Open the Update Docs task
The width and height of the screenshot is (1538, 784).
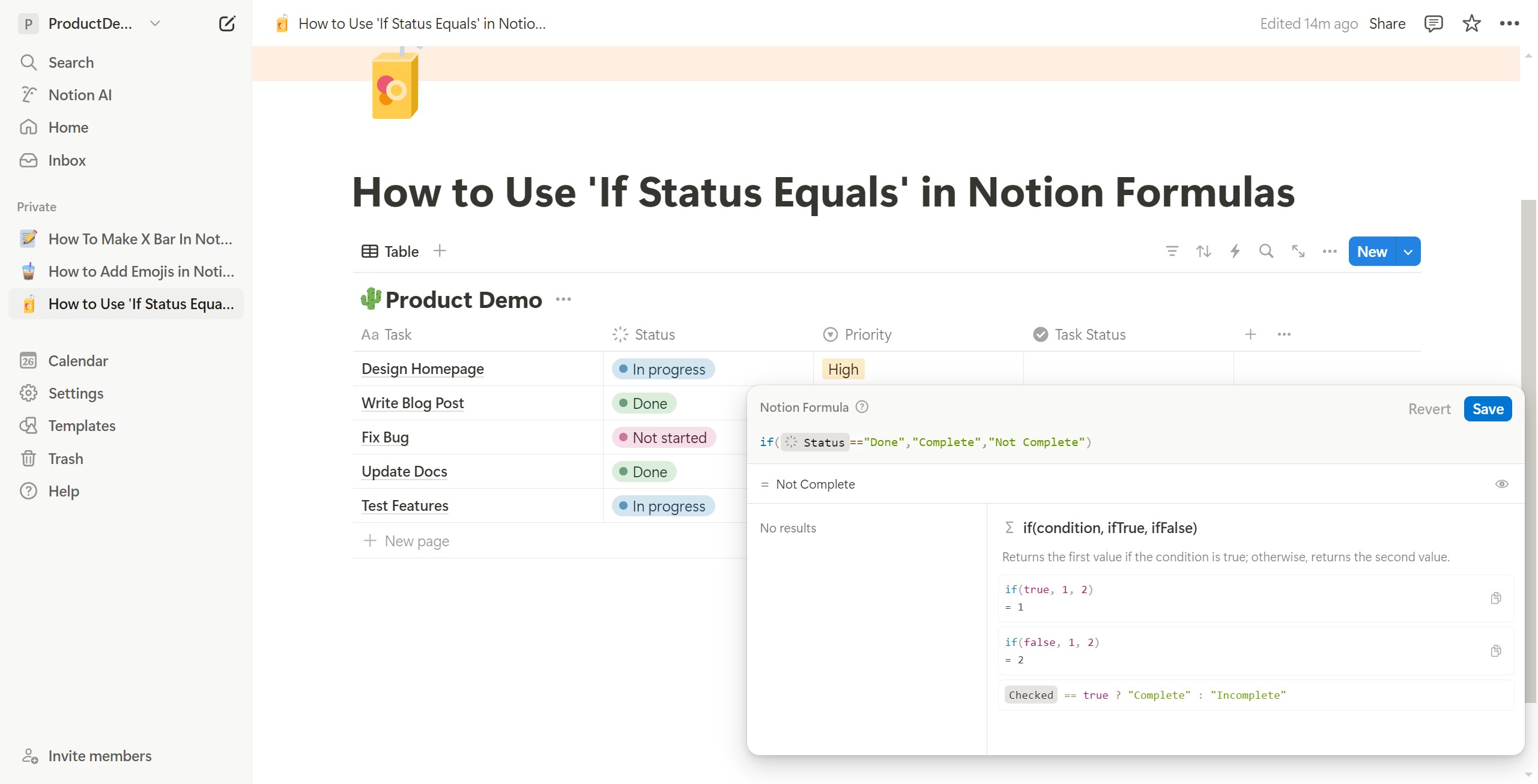click(x=404, y=471)
